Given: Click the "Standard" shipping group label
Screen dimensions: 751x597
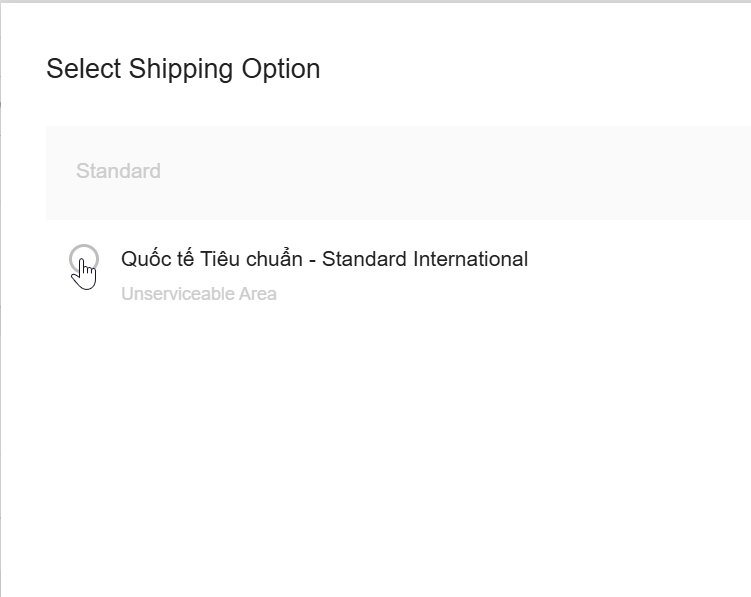Looking at the screenshot, I should pyautogui.click(x=118, y=171).
